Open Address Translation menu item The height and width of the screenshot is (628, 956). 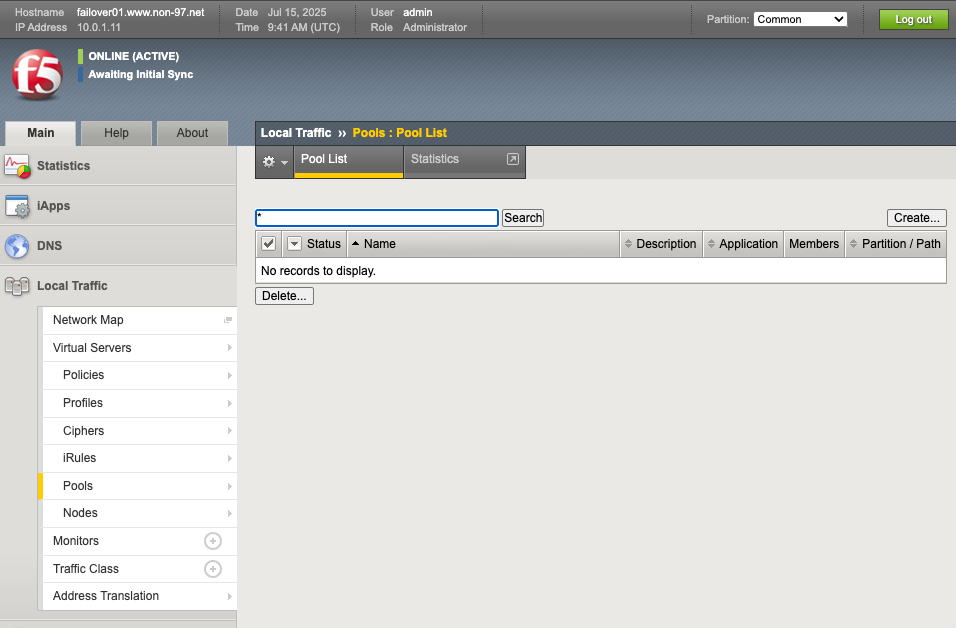point(140,596)
